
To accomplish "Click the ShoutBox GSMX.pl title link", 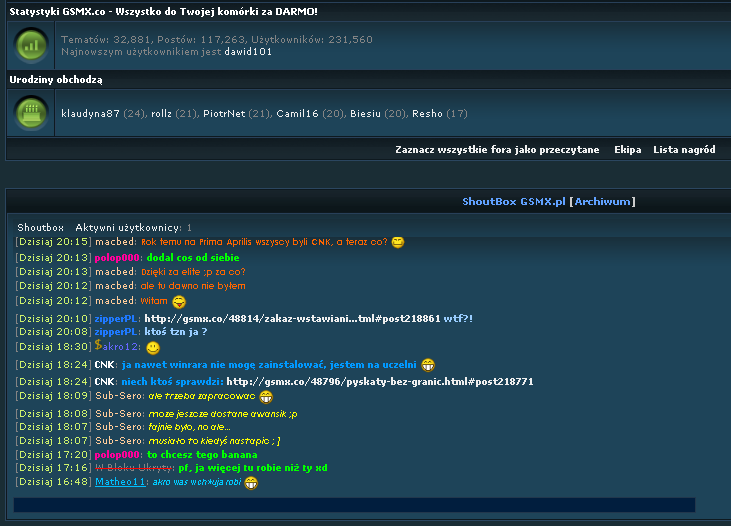I will click(514, 202).
